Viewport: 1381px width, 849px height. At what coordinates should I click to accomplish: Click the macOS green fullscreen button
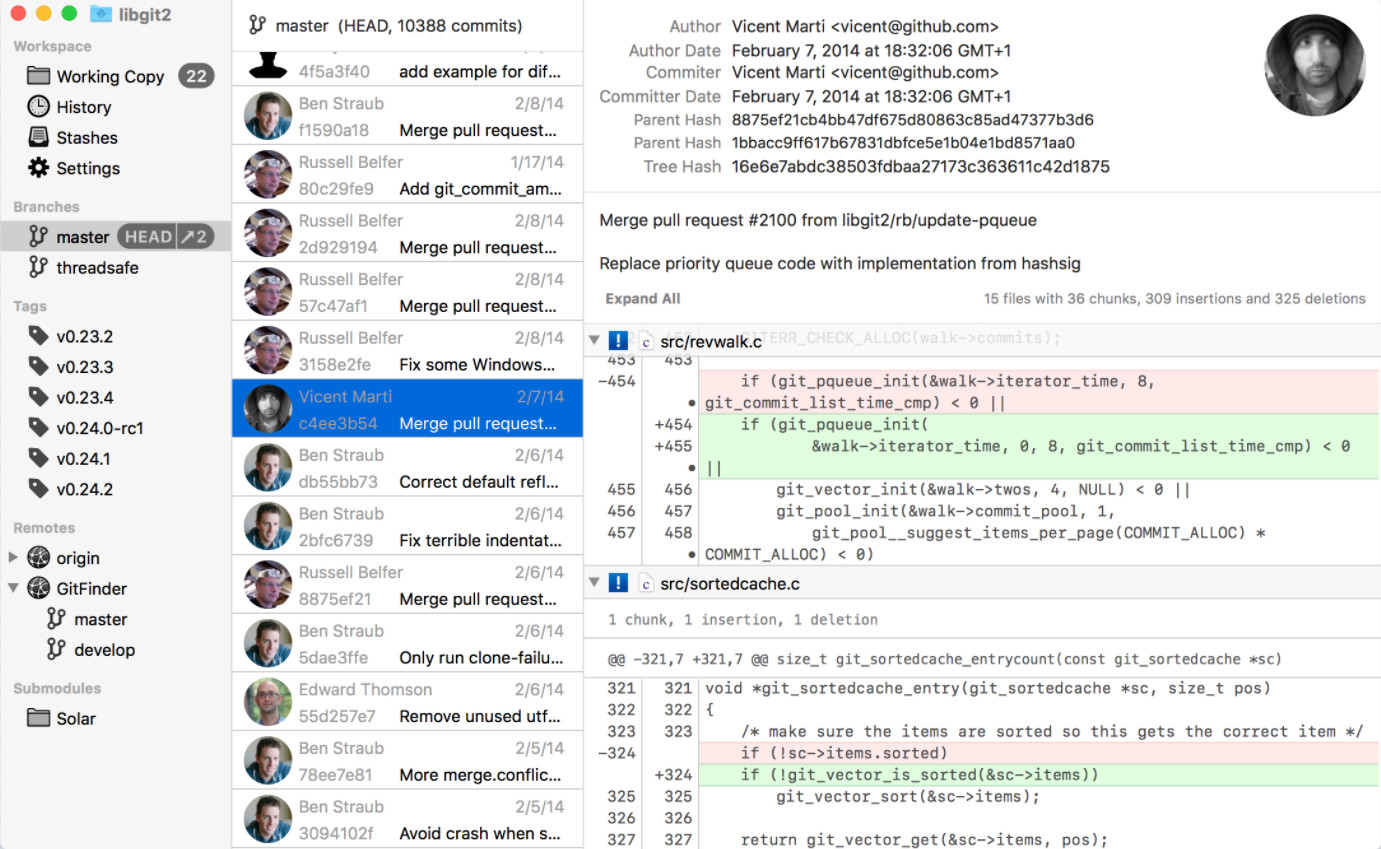click(69, 13)
